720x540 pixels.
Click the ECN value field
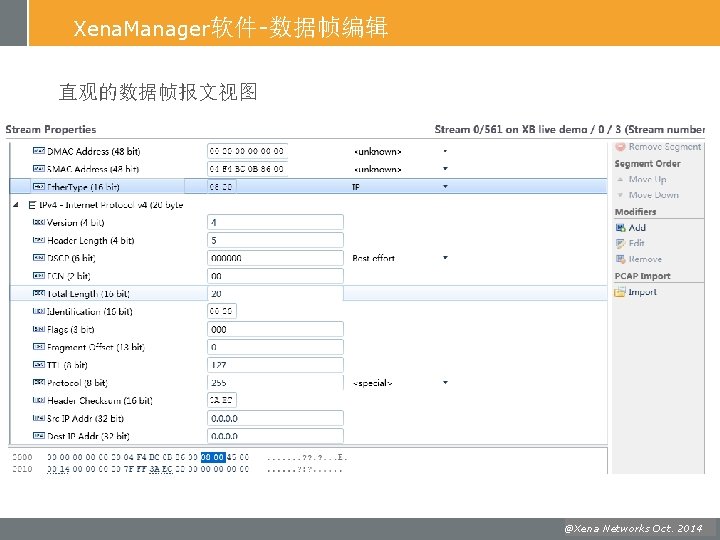point(275,276)
